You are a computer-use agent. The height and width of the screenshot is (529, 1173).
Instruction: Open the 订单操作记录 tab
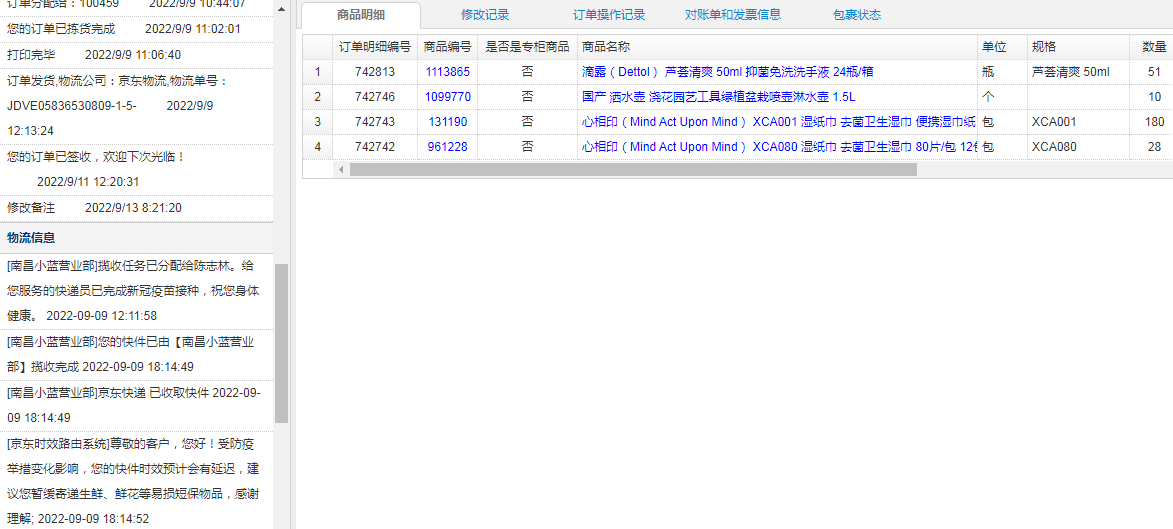coord(609,15)
